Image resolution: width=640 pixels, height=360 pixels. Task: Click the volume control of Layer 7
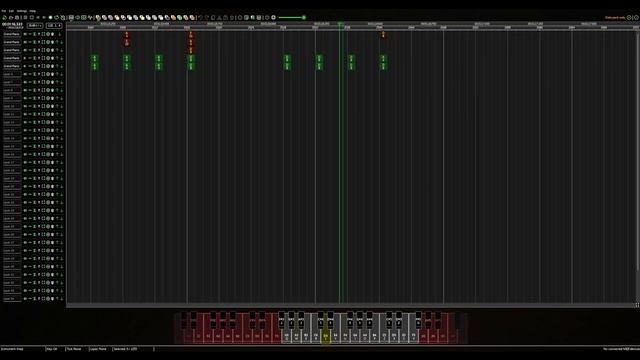click(25, 82)
